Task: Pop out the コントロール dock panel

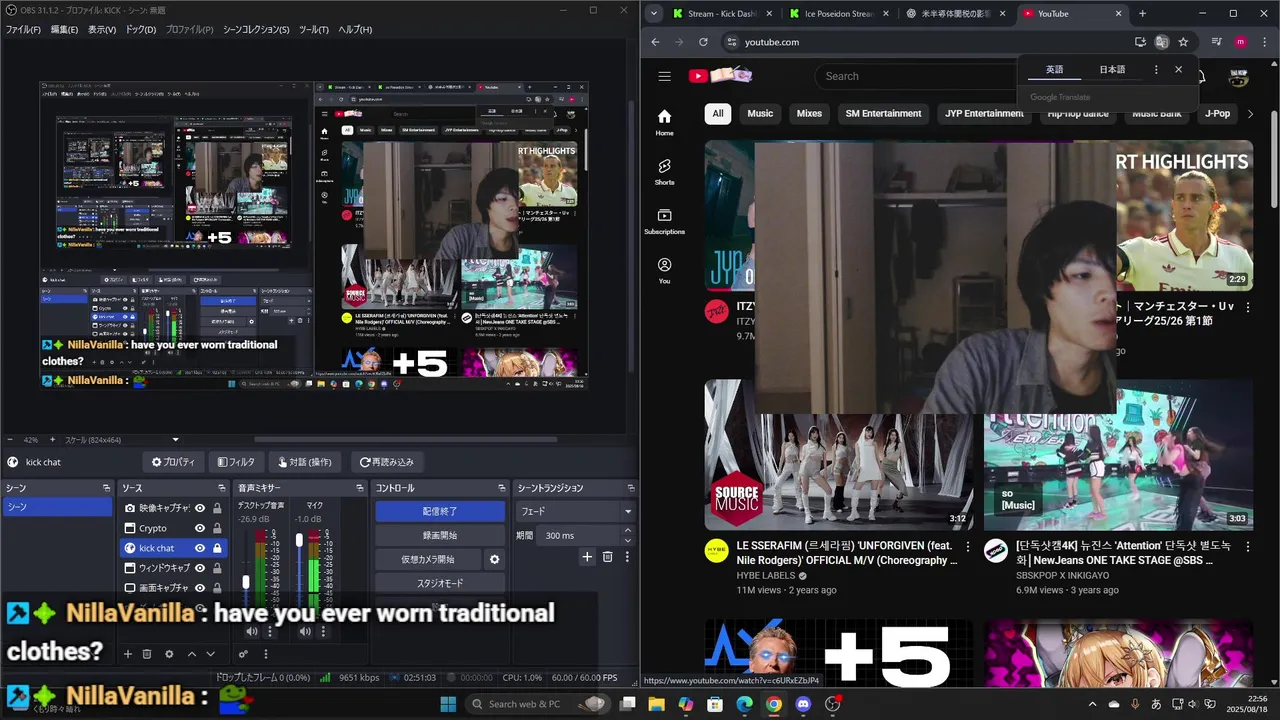Action: (x=500, y=488)
